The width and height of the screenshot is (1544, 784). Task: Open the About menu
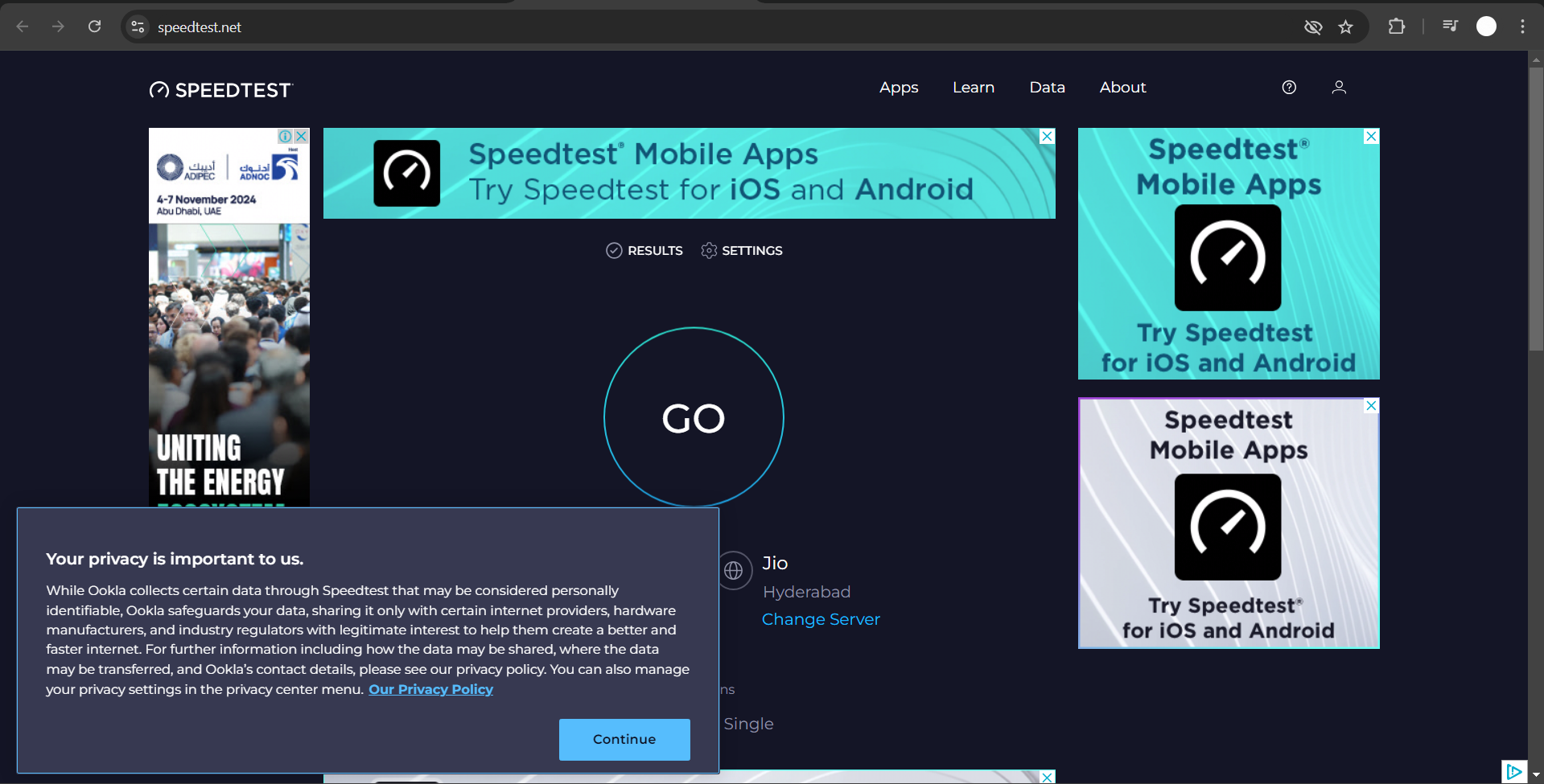coord(1122,87)
